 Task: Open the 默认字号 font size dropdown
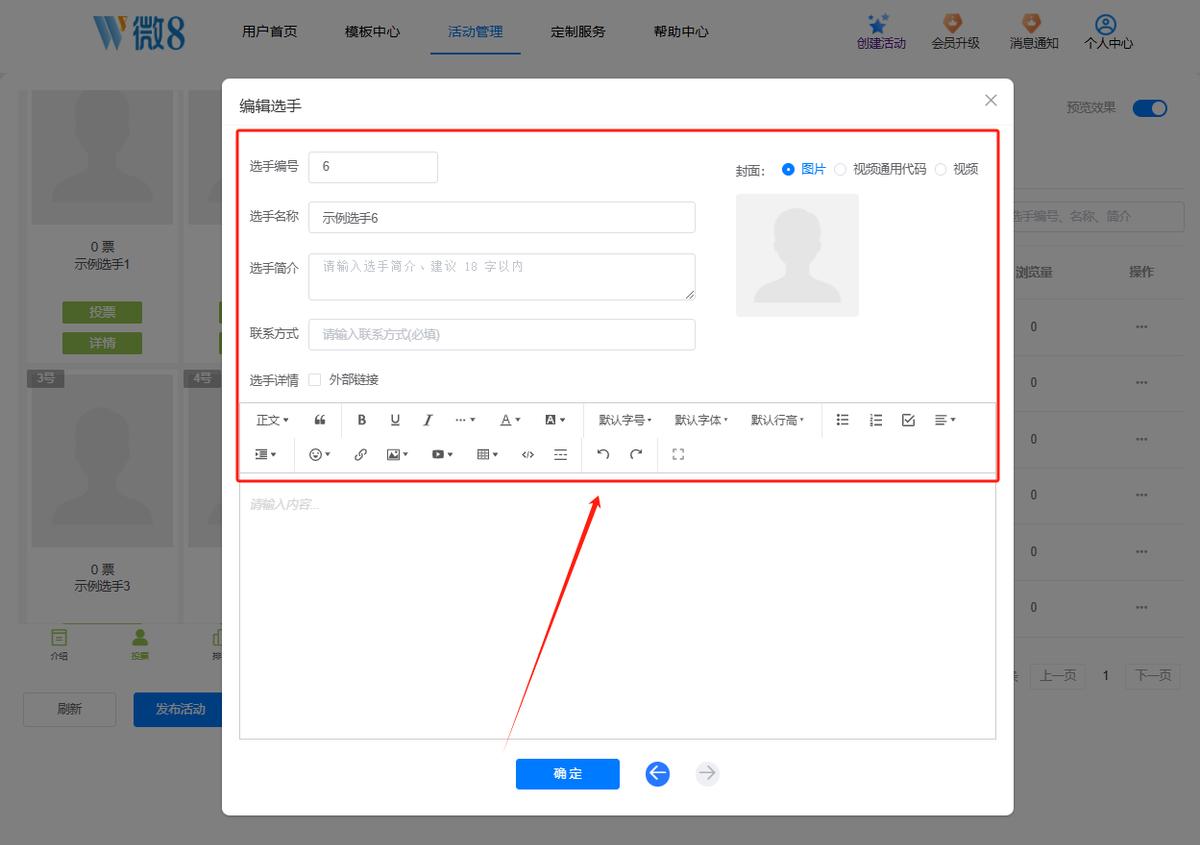(625, 420)
